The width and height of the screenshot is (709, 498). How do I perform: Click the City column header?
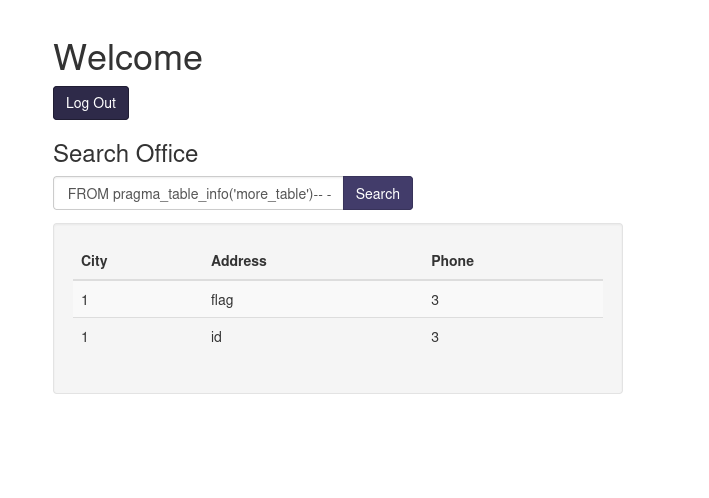coord(94,261)
